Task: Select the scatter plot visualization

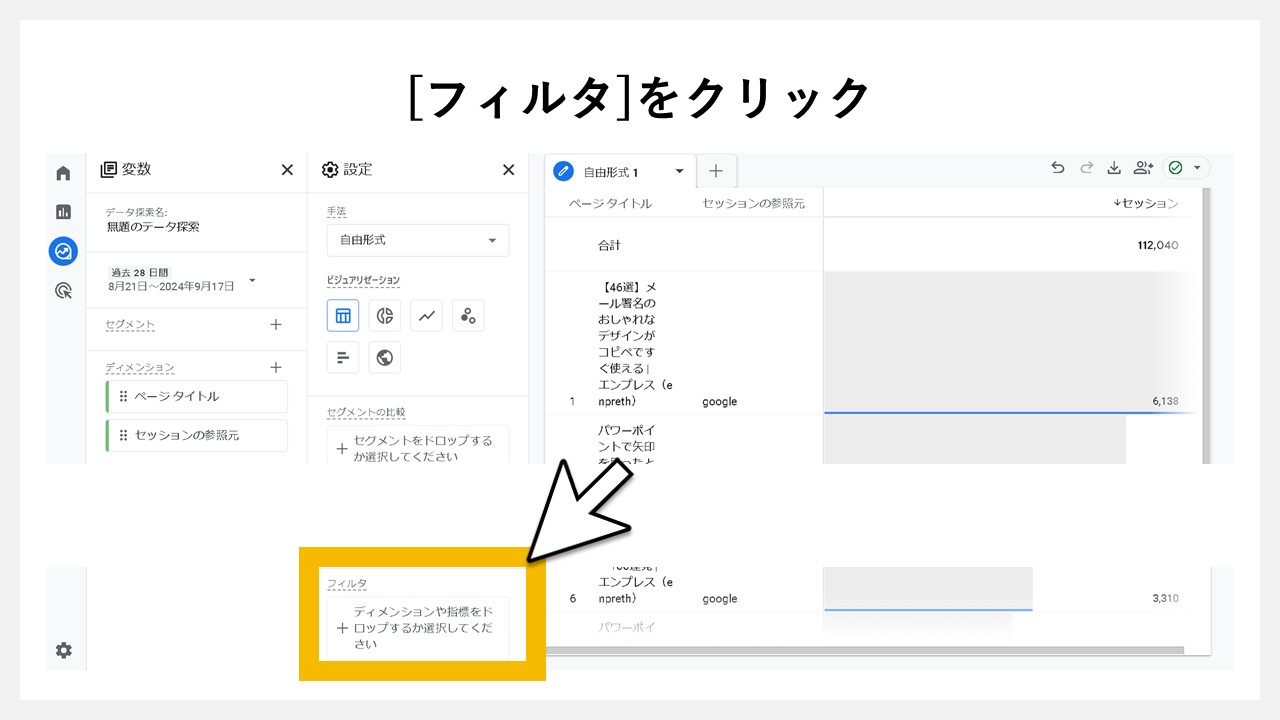Action: tap(468, 315)
